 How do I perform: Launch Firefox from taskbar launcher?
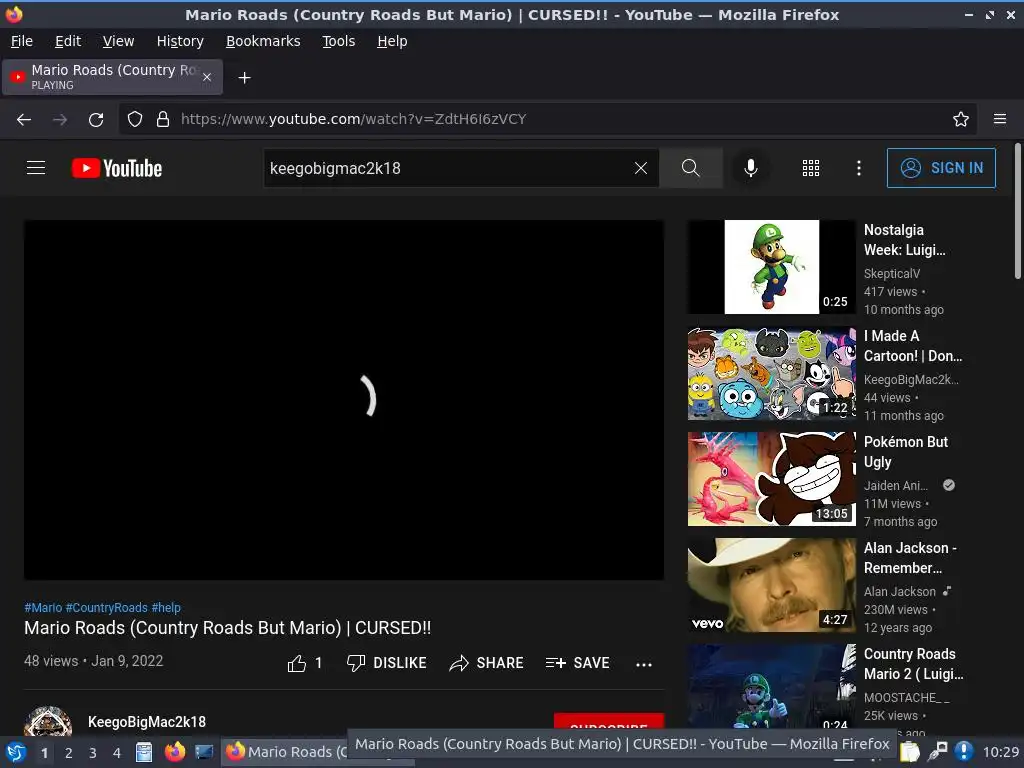174,752
